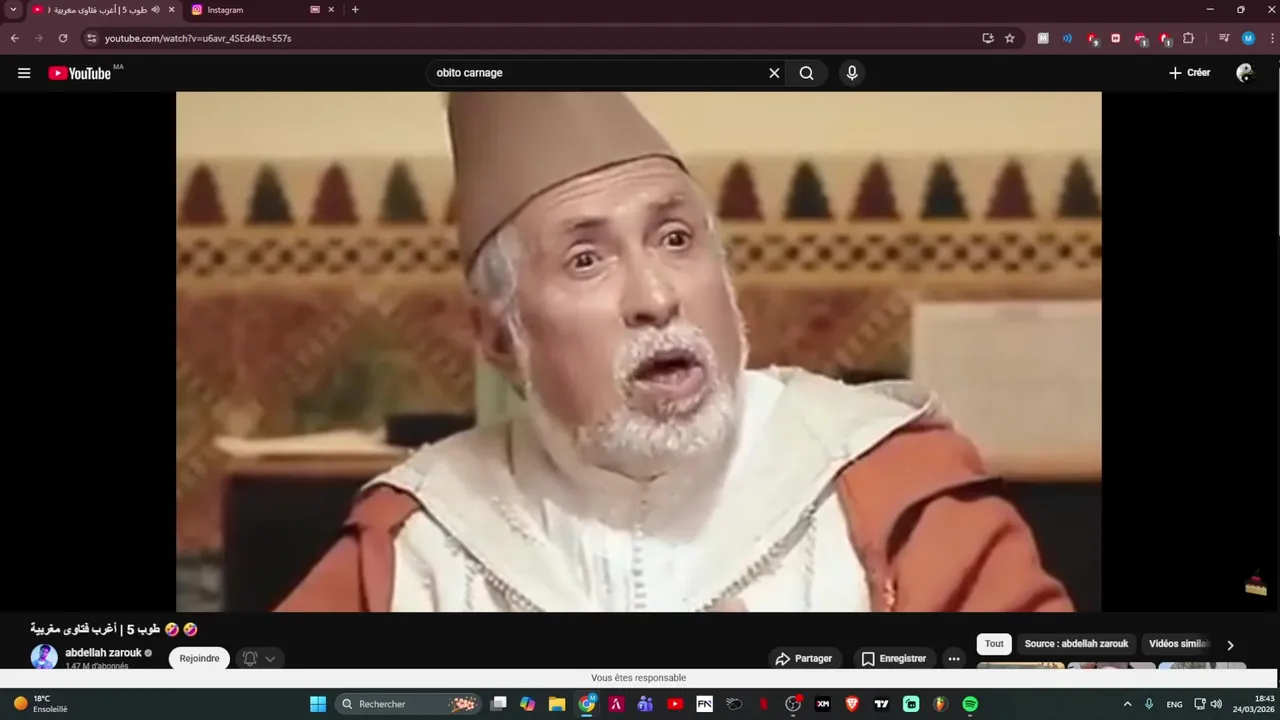Open Task View on the taskbar
The image size is (1280, 720).
499,704
